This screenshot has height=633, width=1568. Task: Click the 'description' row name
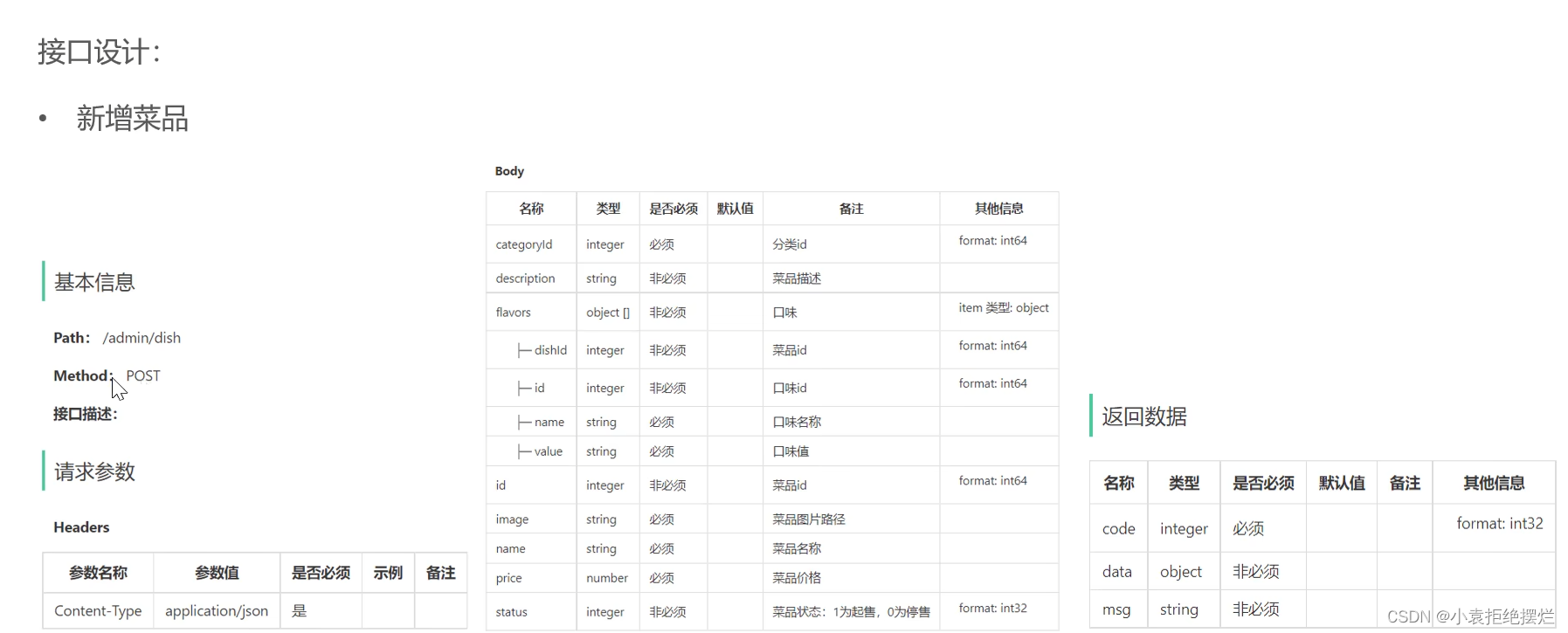coord(525,279)
